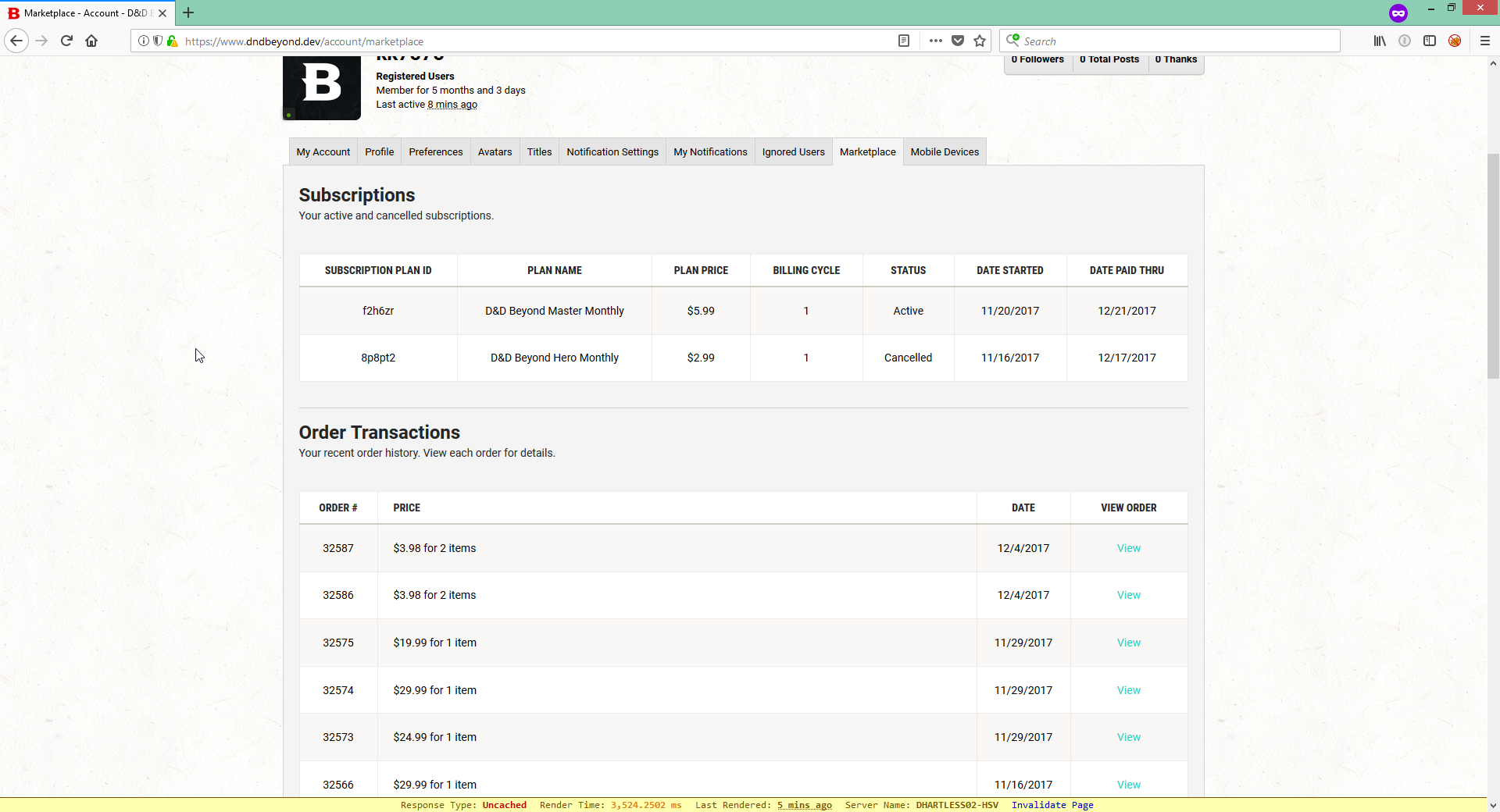Go back with the browser back arrow
This screenshot has height=812, width=1500.
click(x=16, y=41)
